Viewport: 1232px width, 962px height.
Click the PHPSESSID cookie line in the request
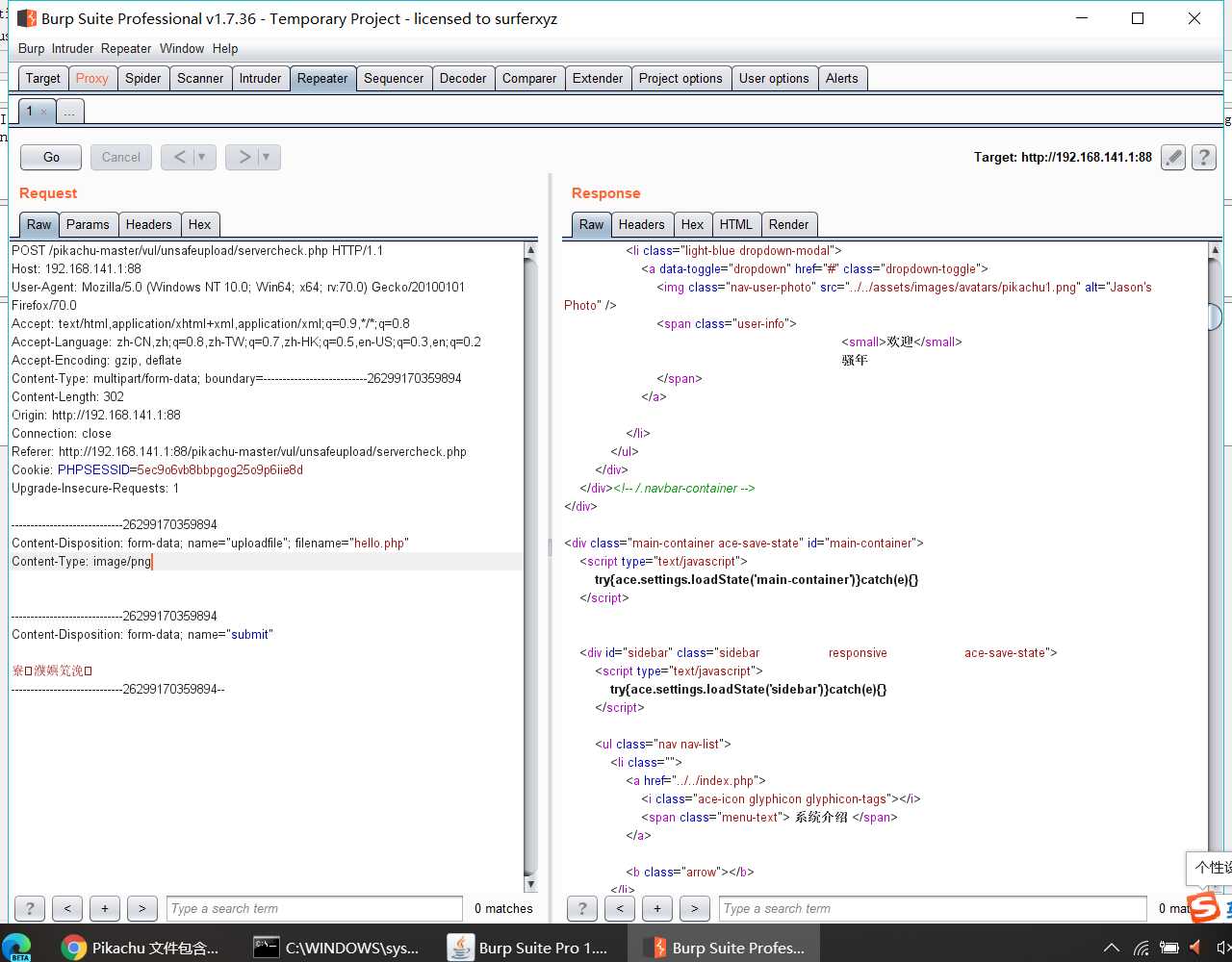click(158, 469)
